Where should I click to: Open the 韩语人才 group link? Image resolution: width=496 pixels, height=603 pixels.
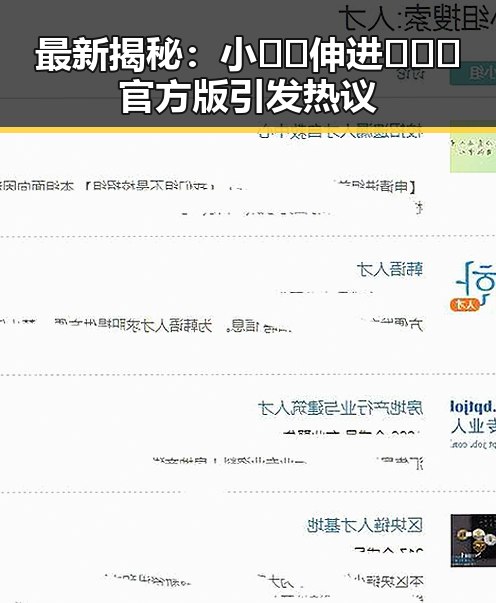(x=389, y=270)
